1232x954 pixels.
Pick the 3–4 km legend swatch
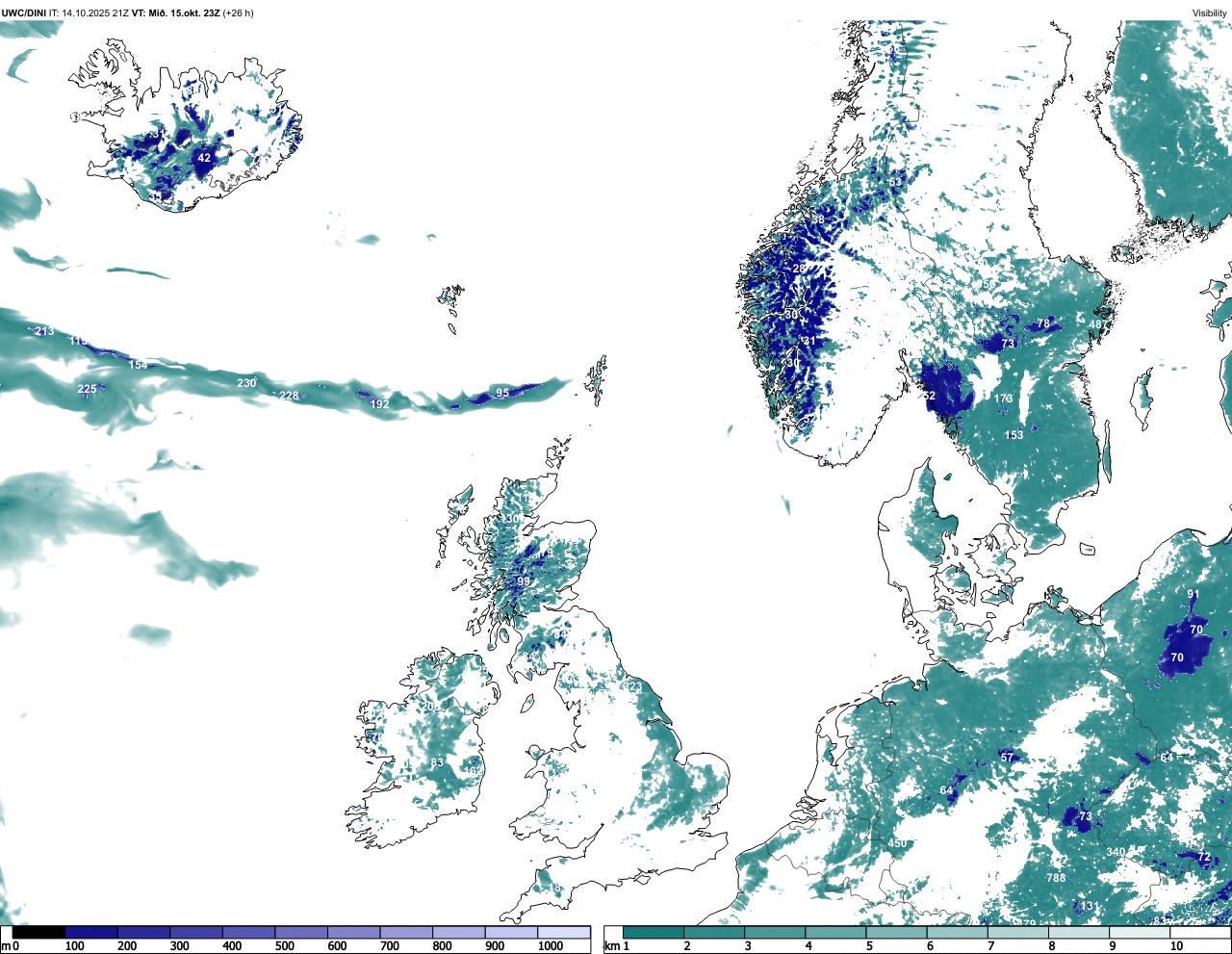pos(775,933)
